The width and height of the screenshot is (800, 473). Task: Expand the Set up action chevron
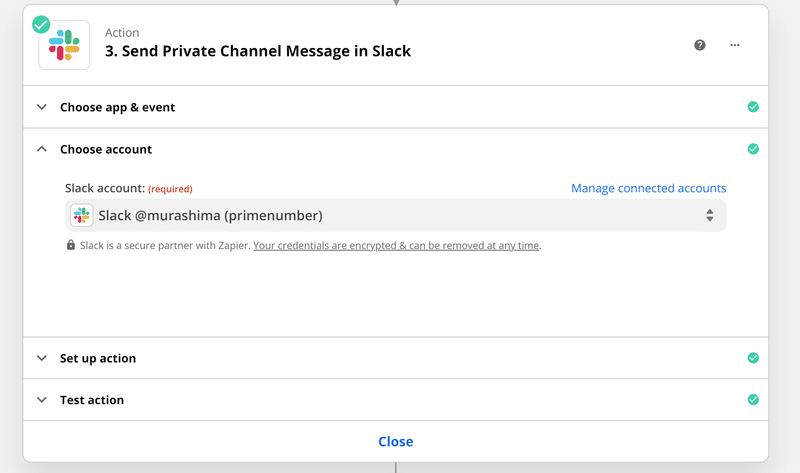pos(42,358)
